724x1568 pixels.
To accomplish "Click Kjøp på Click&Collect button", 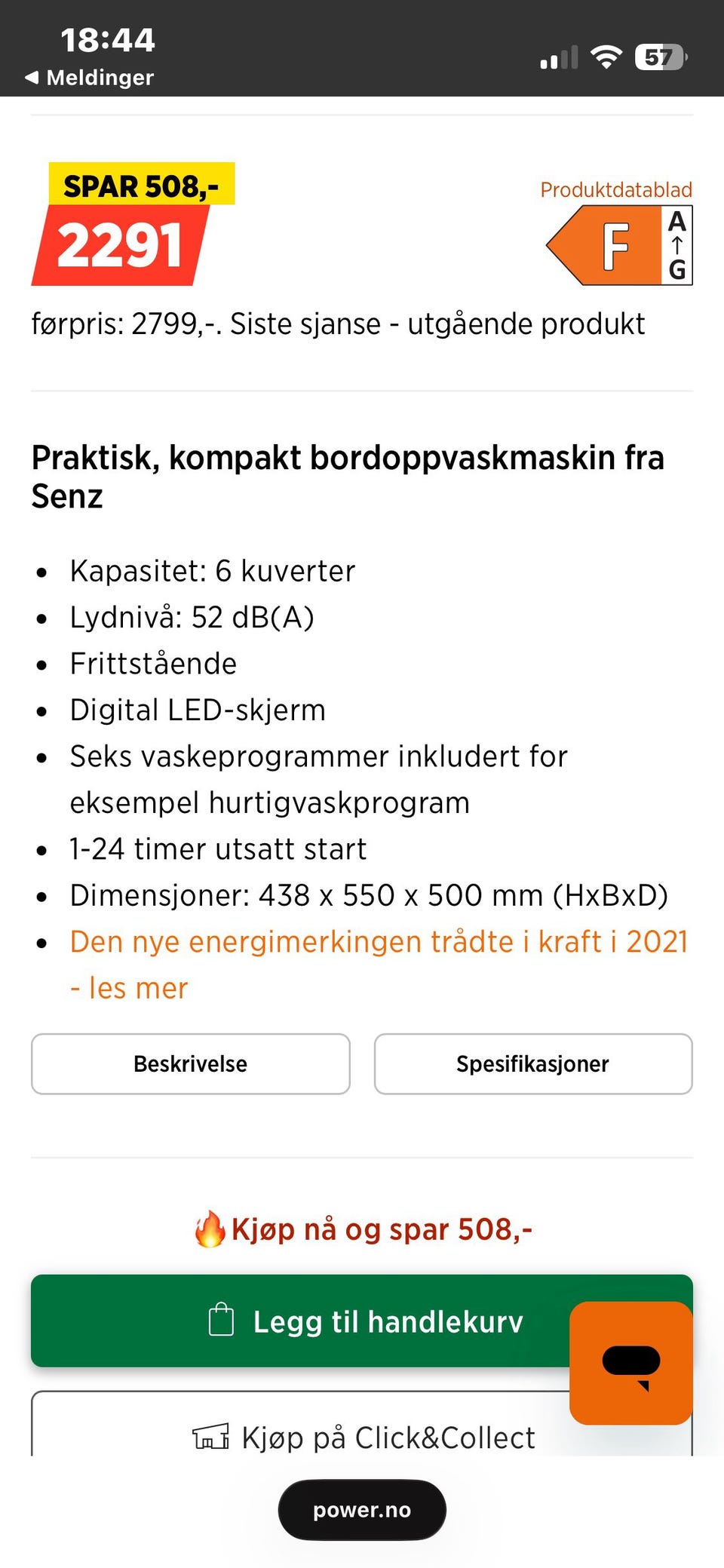I will pos(362,1424).
